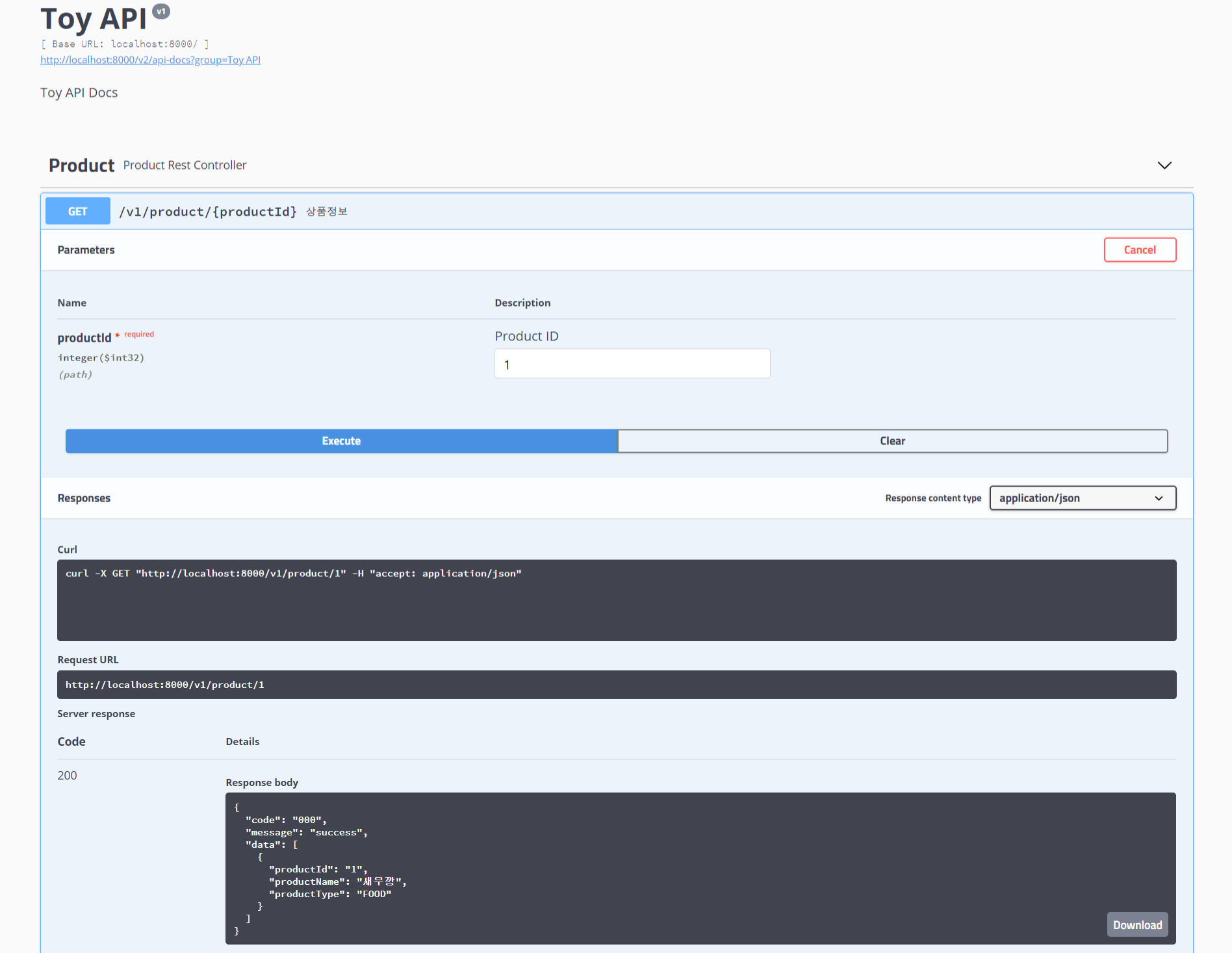Click the (path) parameter location label
Screen dimensions: 1232x953
75,375
